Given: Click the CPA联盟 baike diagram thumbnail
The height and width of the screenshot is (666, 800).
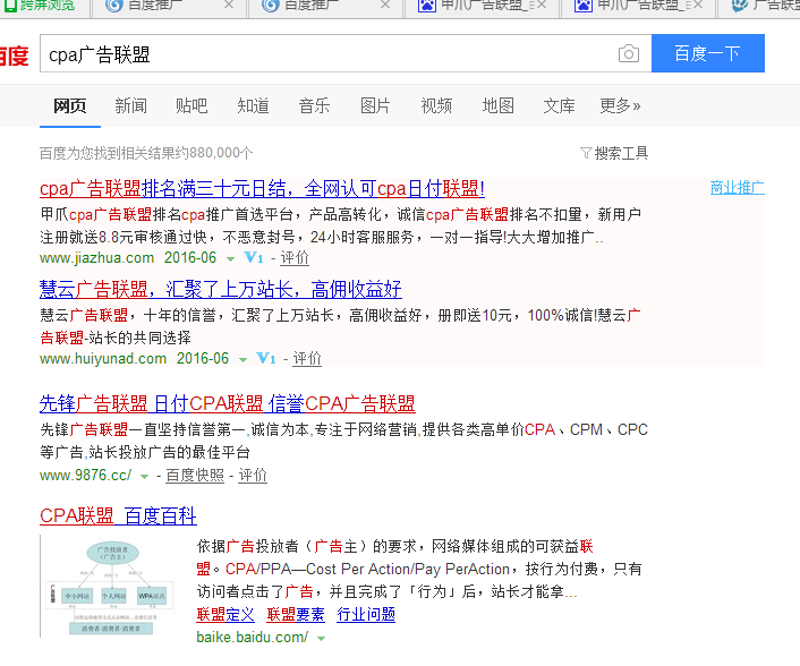Looking at the screenshot, I should click(107, 586).
